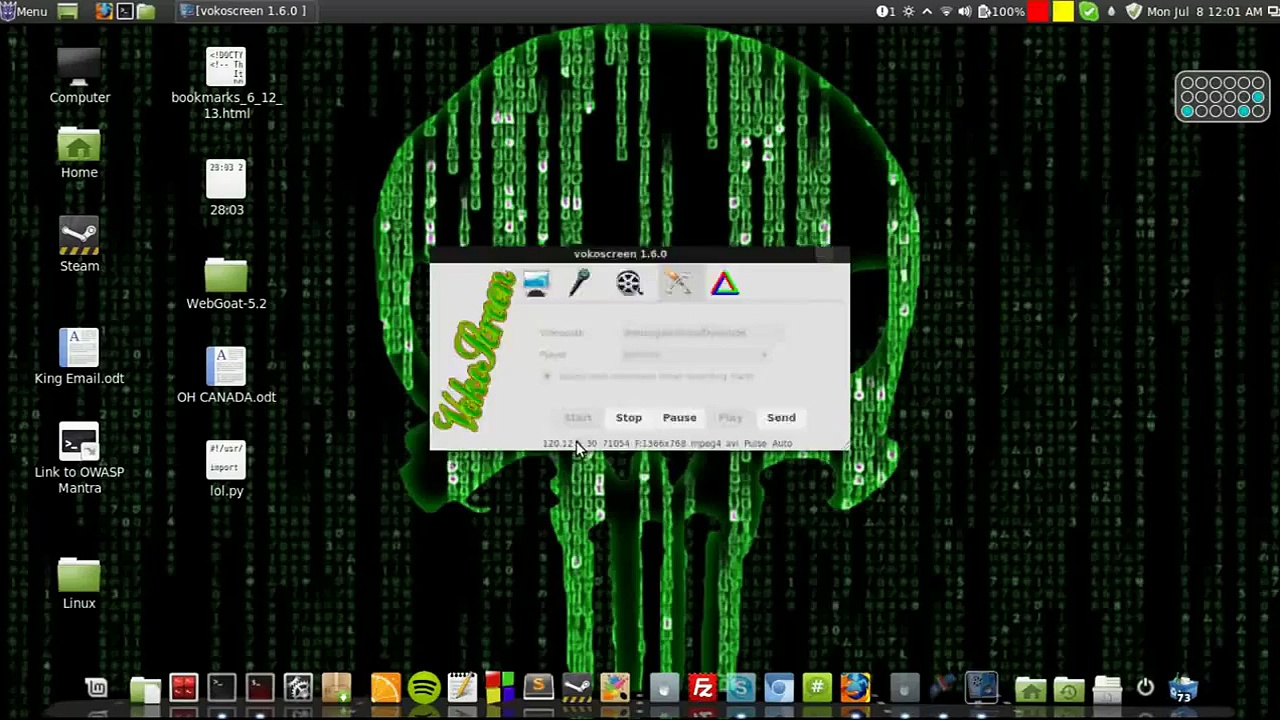Click the green show desktop panel icon
This screenshot has height=720, width=1280.
pos(68,11)
